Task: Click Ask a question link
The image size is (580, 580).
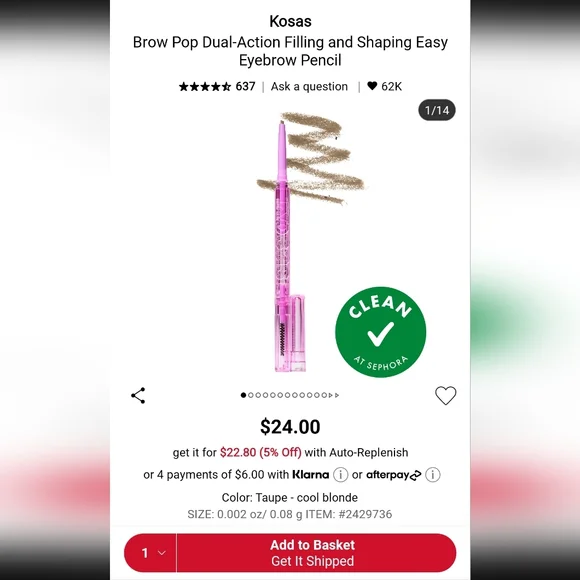Action: (309, 87)
